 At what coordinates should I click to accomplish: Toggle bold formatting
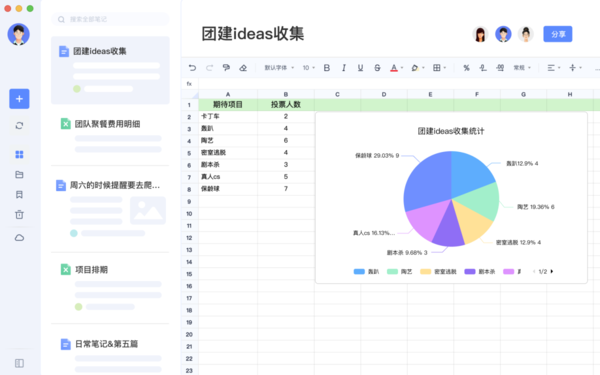coord(326,68)
